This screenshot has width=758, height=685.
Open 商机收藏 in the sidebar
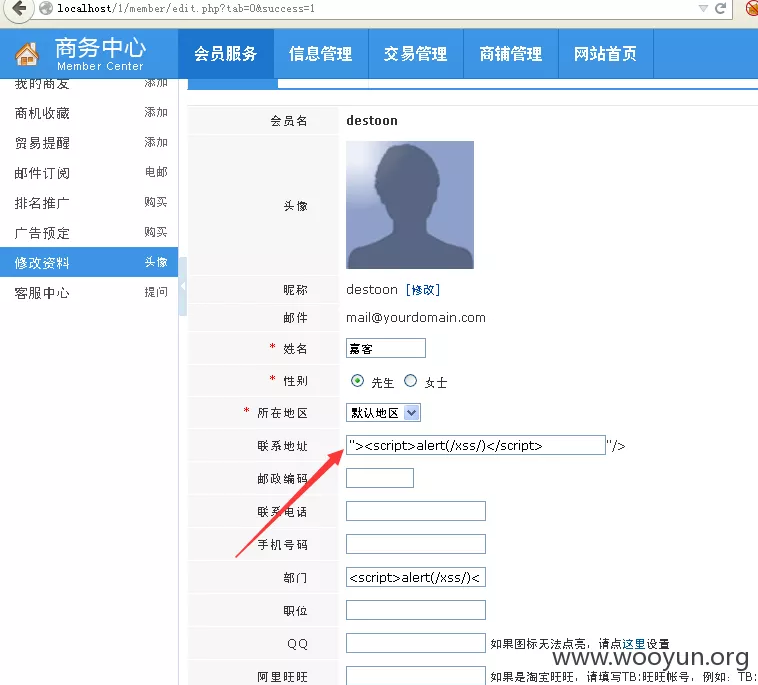(42, 113)
